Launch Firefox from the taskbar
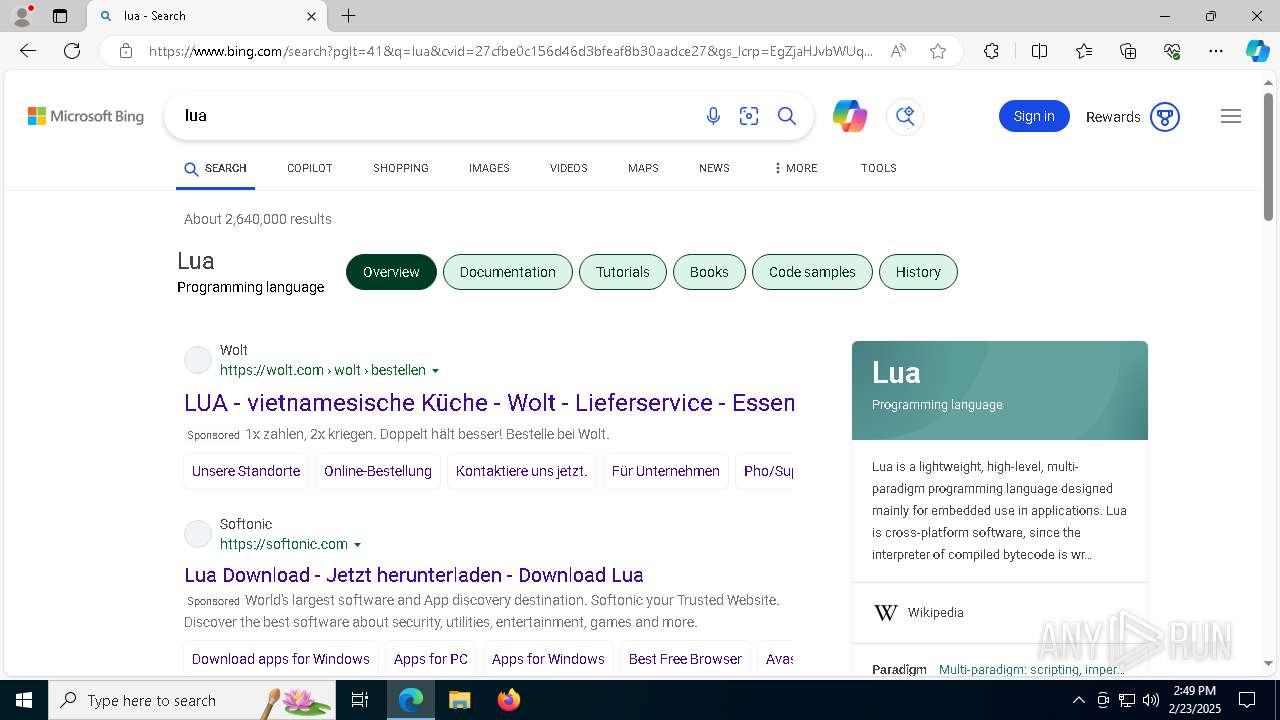Image resolution: width=1280 pixels, height=720 pixels. (508, 700)
